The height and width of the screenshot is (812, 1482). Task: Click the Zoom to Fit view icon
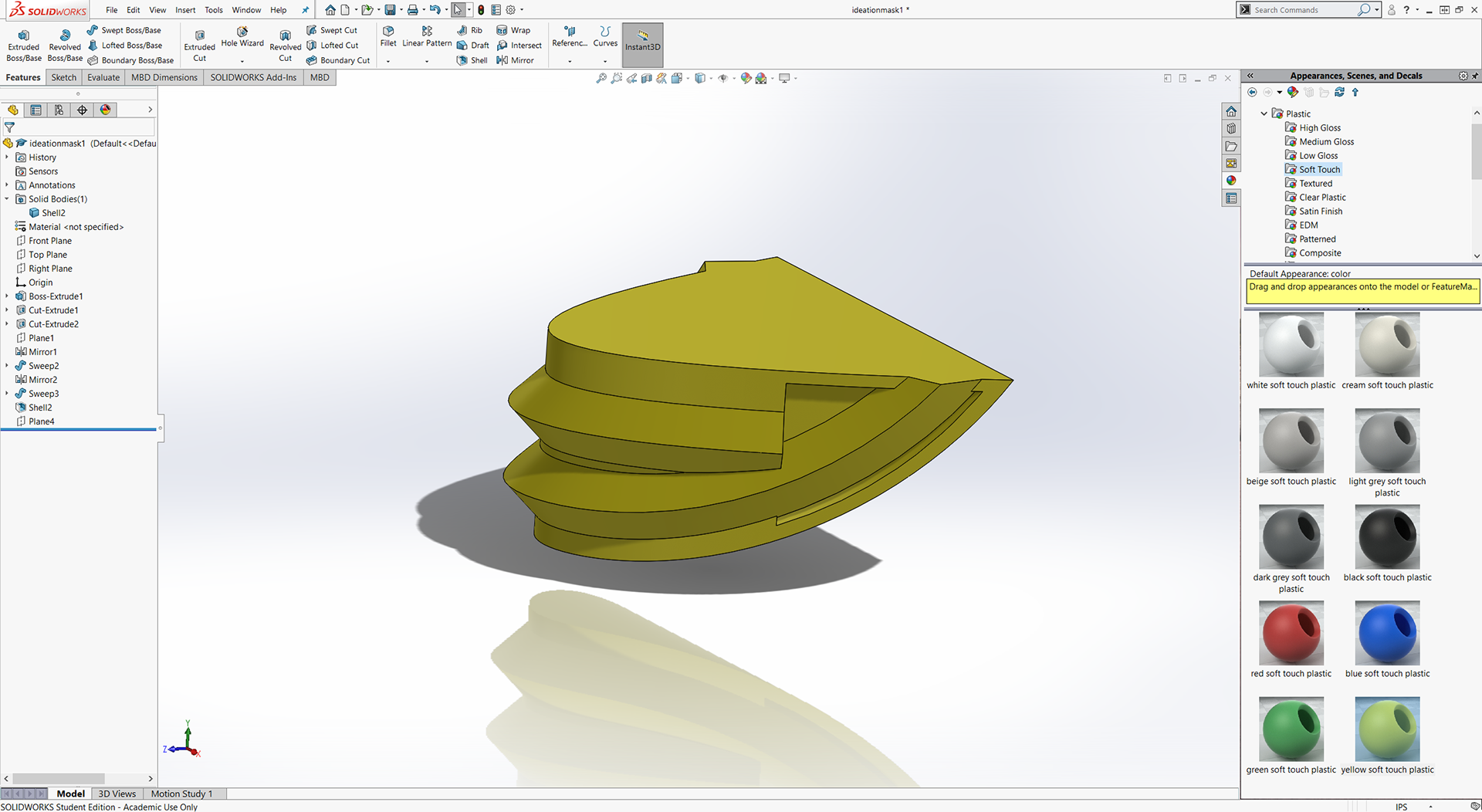(601, 78)
